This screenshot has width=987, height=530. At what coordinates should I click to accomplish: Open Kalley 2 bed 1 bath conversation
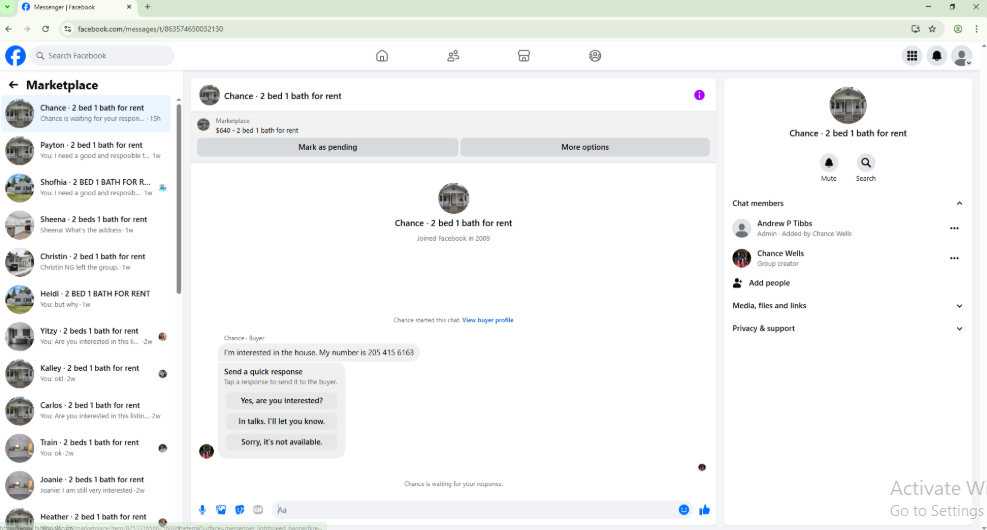(x=87, y=373)
